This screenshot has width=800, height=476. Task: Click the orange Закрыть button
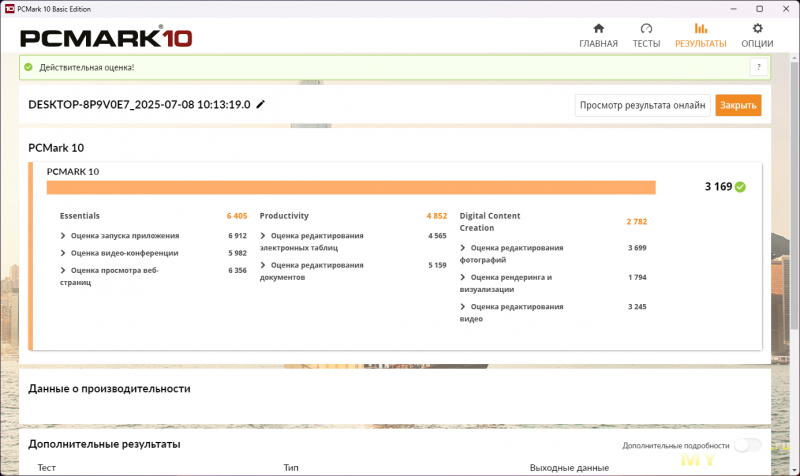(738, 105)
